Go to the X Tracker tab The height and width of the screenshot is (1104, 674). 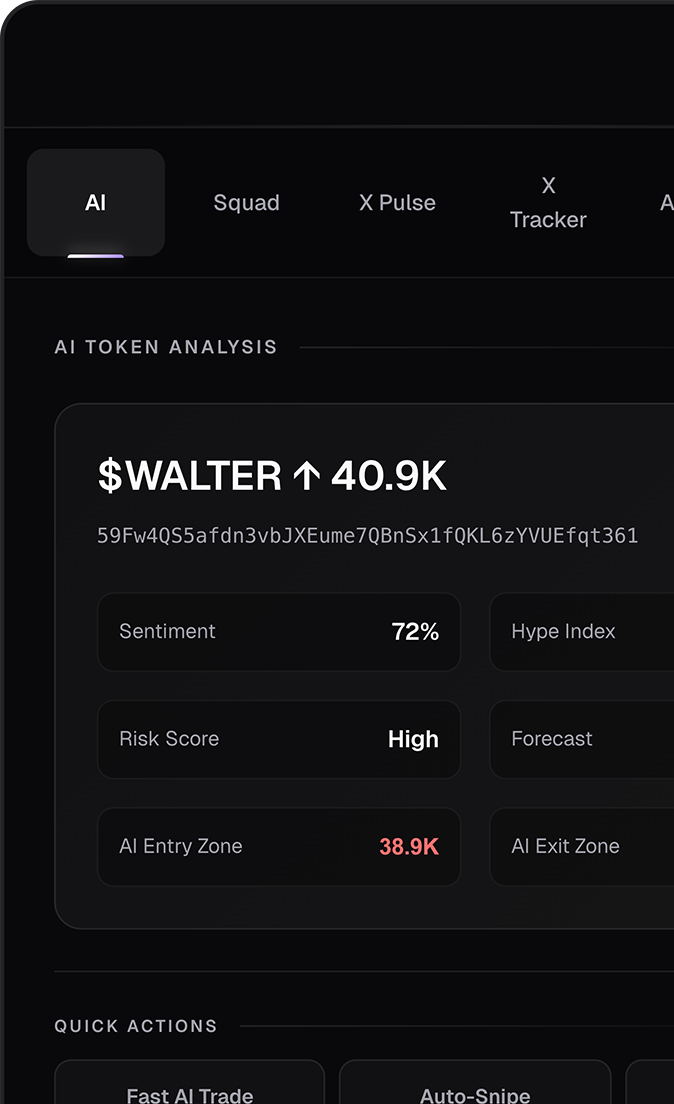coord(548,202)
